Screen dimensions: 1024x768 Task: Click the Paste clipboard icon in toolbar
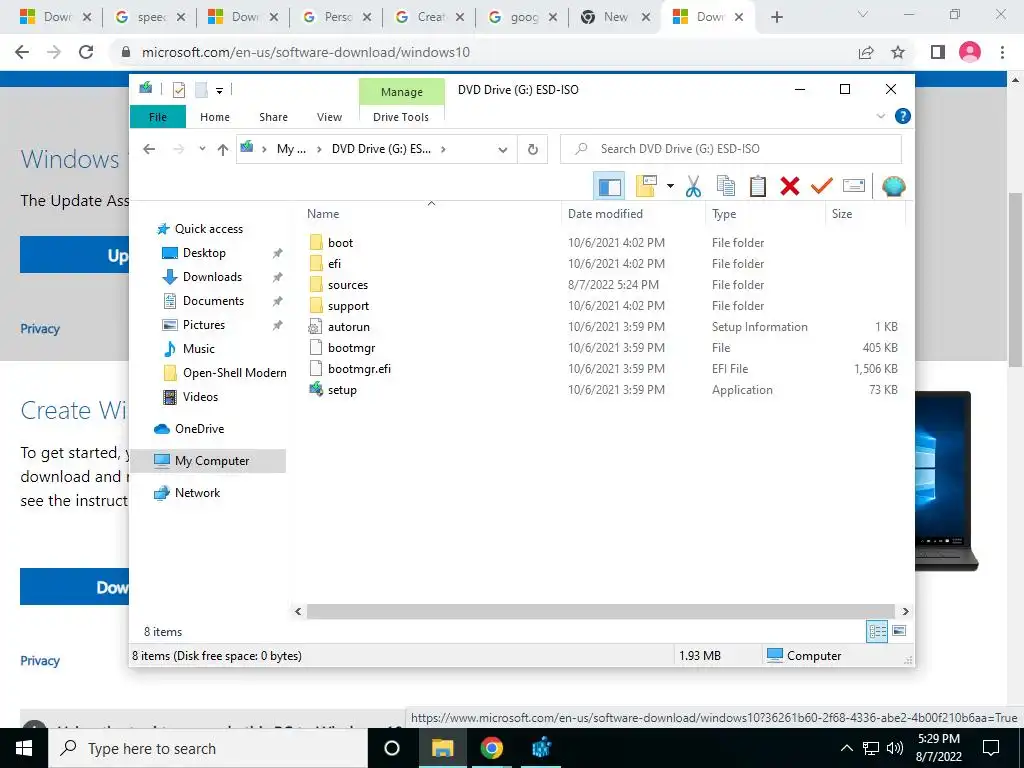pos(758,186)
